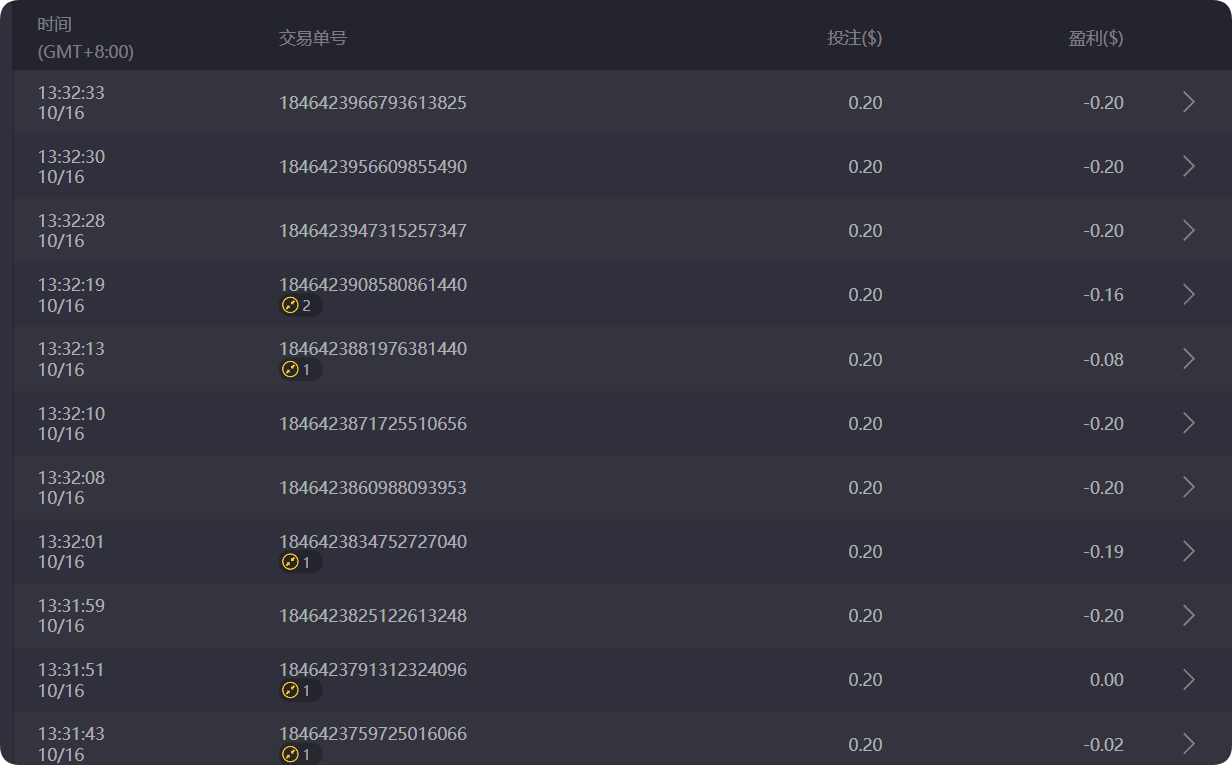
Task: Expand the row with profit -0.16
Action: pyautogui.click(x=1188, y=294)
